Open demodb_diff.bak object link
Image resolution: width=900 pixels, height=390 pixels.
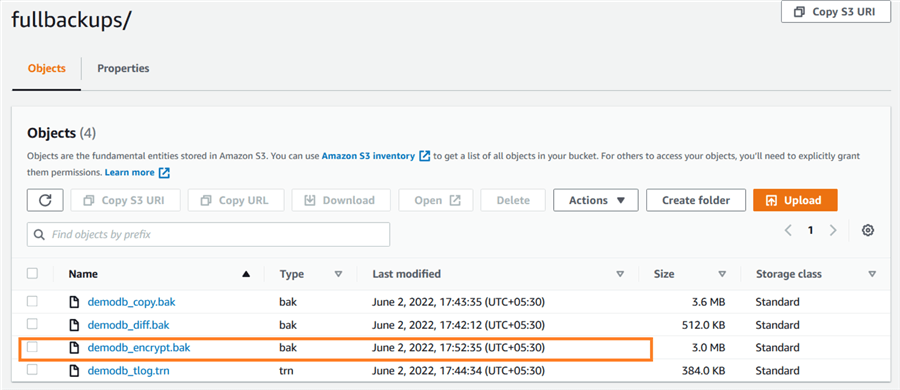click(129, 325)
